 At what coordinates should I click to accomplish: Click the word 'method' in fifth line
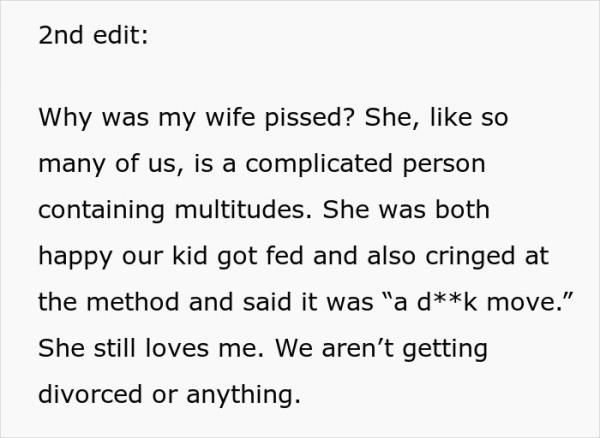click(133, 301)
